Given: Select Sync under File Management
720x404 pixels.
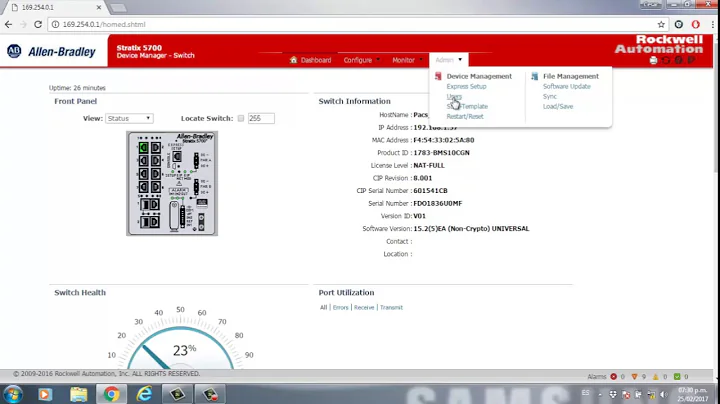Looking at the screenshot, I should tap(550, 96).
